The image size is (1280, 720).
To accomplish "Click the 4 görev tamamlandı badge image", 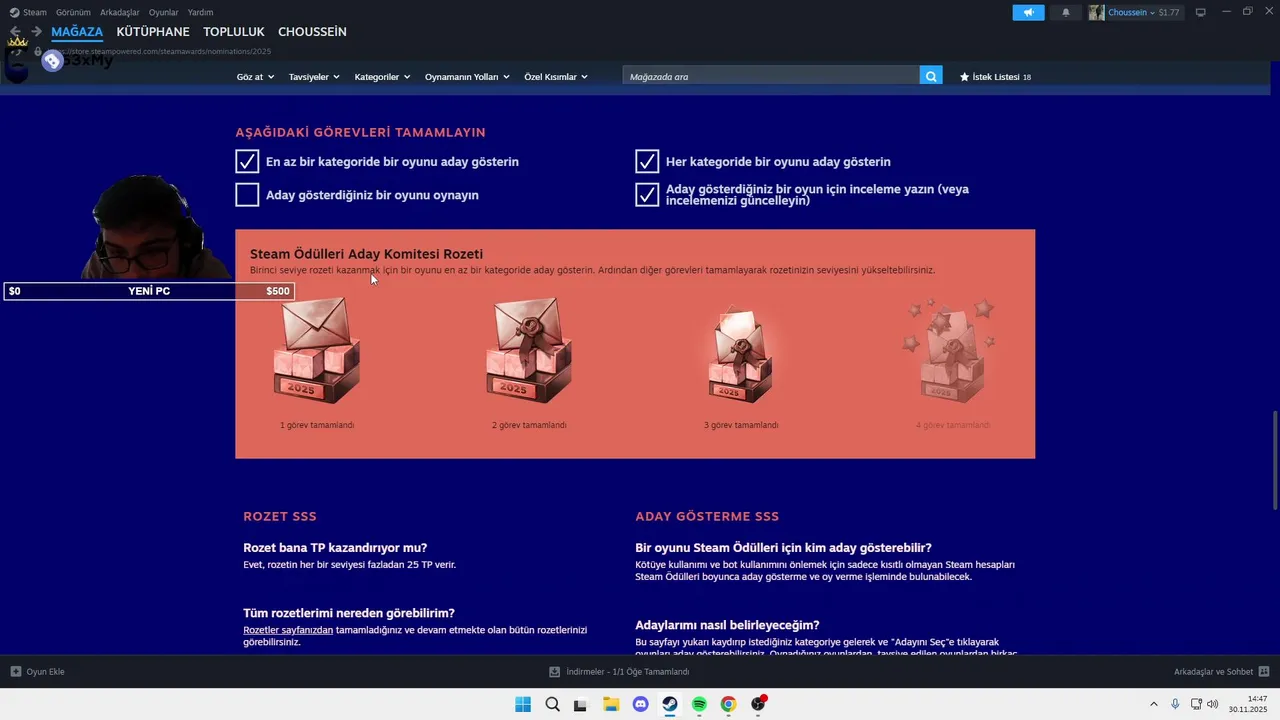I will pyautogui.click(x=951, y=352).
